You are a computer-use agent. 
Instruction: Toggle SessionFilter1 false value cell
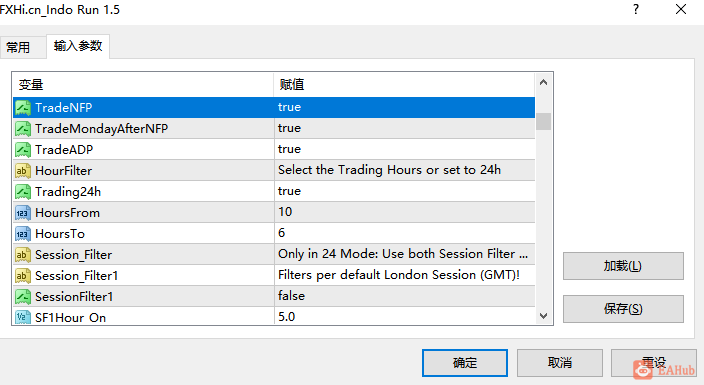click(405, 296)
